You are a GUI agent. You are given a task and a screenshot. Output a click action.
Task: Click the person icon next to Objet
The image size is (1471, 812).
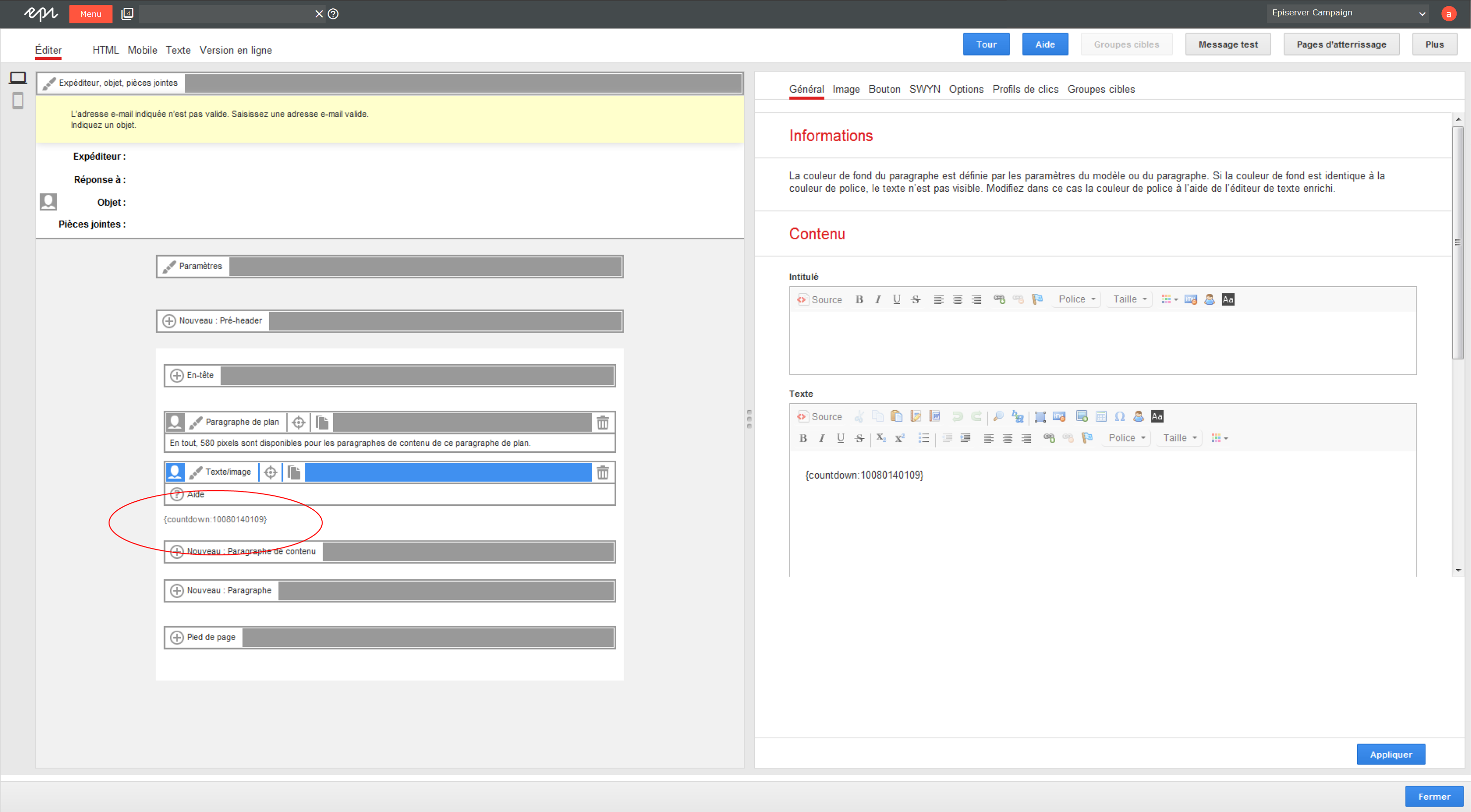[x=49, y=202]
